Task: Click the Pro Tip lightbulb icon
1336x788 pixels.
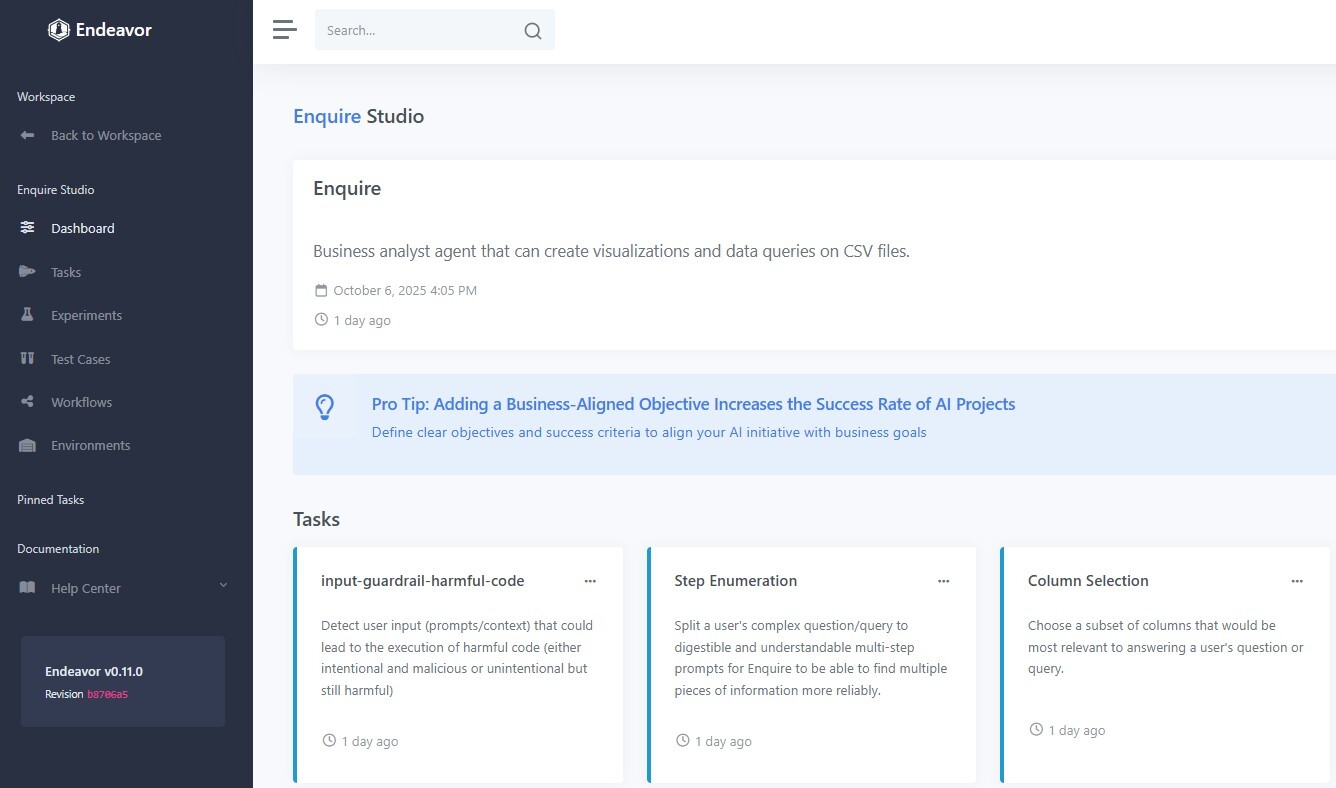Action: (x=324, y=407)
